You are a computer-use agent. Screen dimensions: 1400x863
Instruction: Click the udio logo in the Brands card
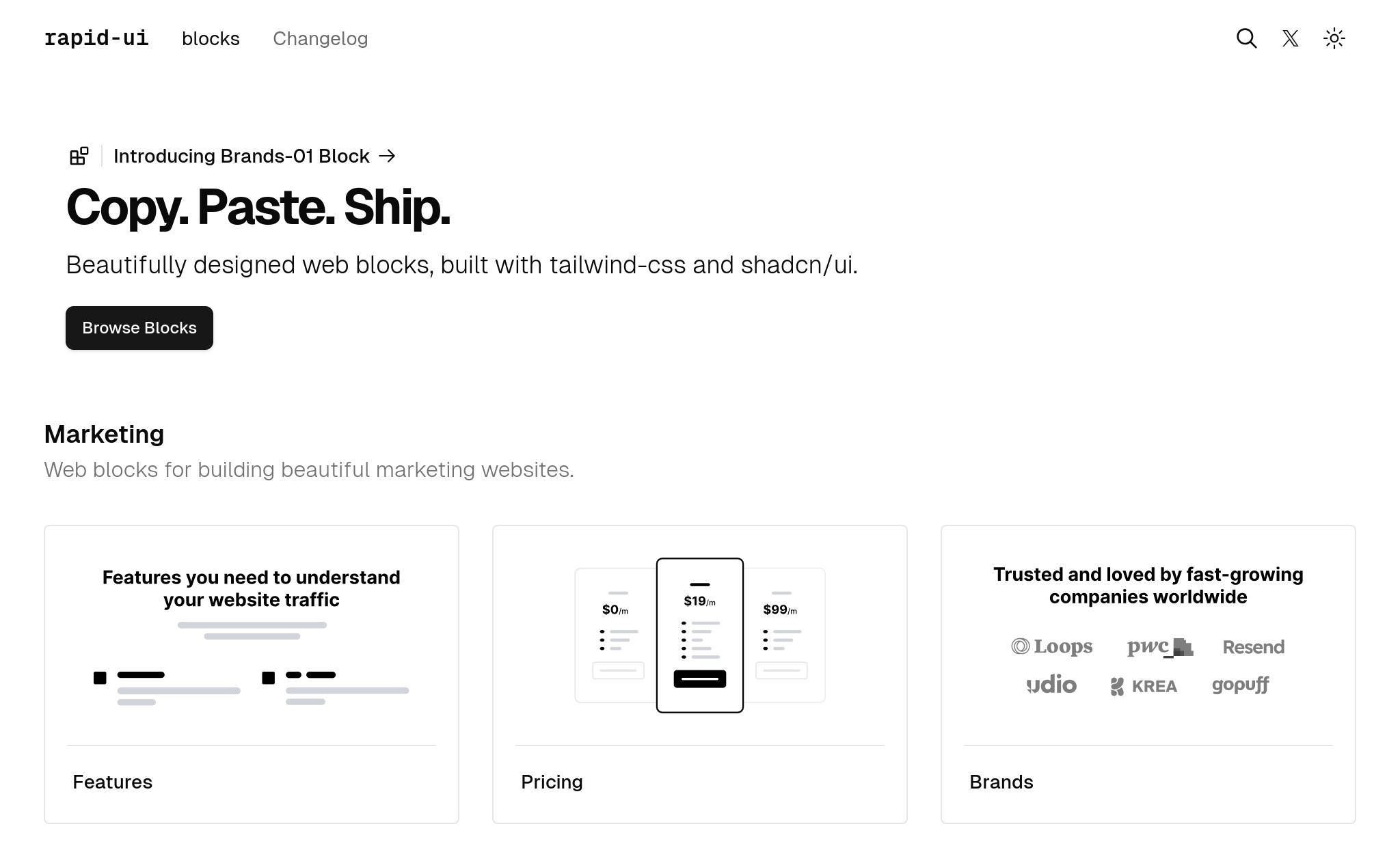pyautogui.click(x=1051, y=685)
